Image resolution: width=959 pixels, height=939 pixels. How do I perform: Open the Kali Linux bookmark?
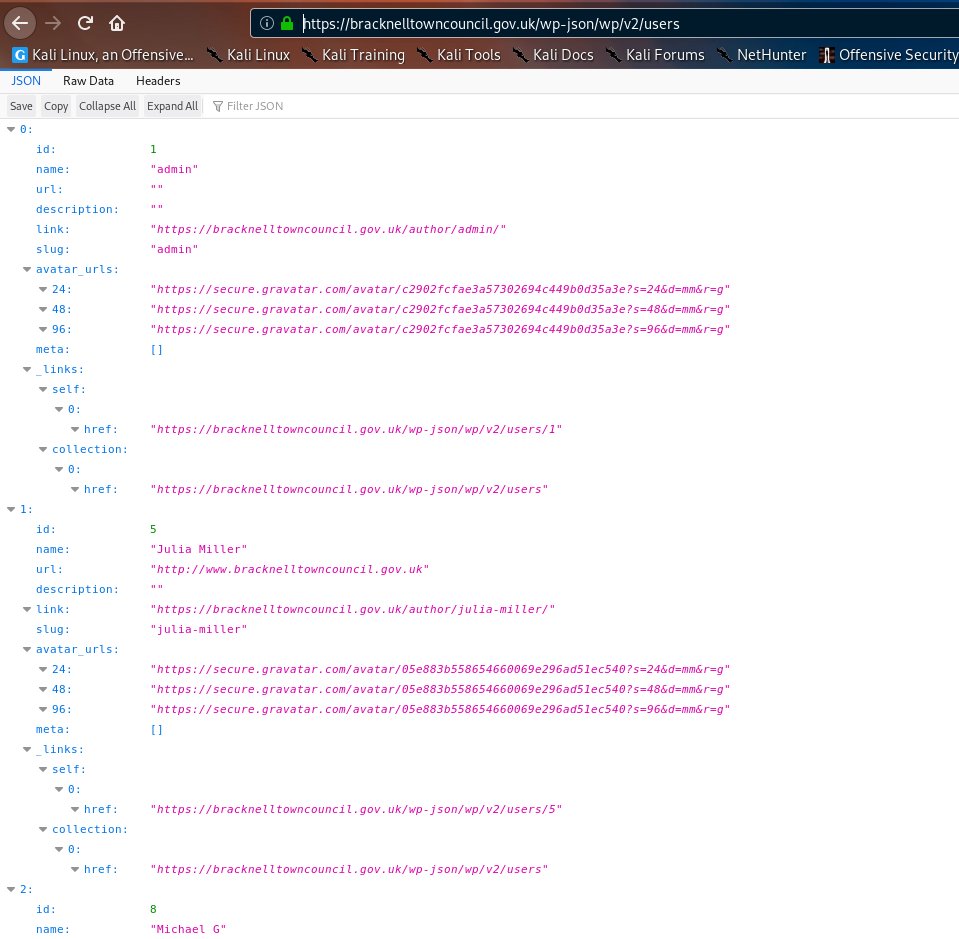[x=248, y=55]
